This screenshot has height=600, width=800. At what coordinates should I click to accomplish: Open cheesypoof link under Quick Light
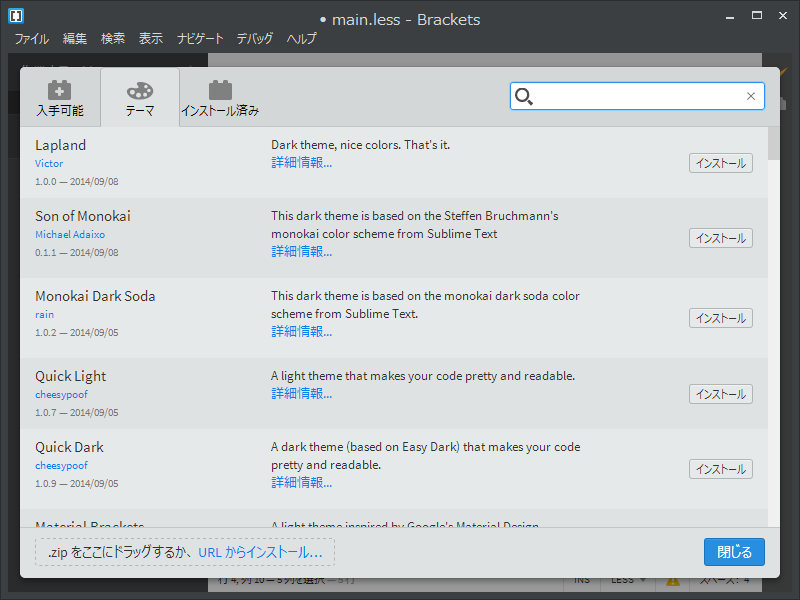[x=61, y=395]
